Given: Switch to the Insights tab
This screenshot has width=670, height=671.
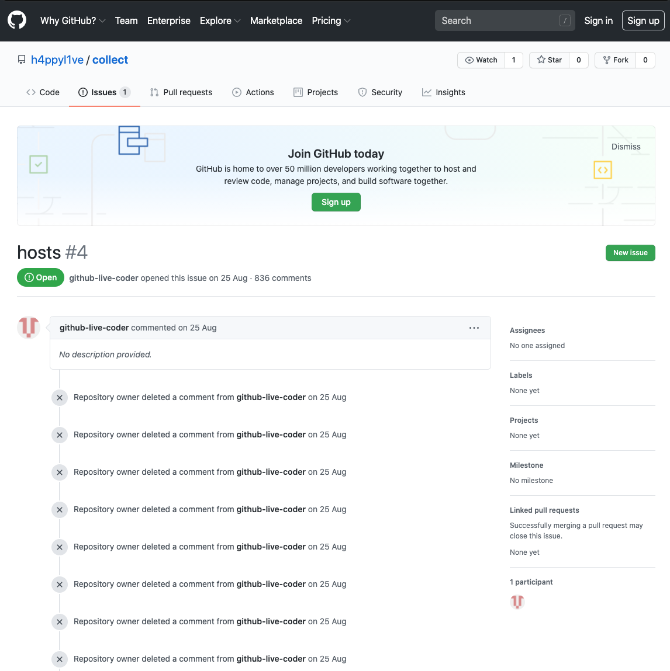Looking at the screenshot, I should (x=444, y=92).
